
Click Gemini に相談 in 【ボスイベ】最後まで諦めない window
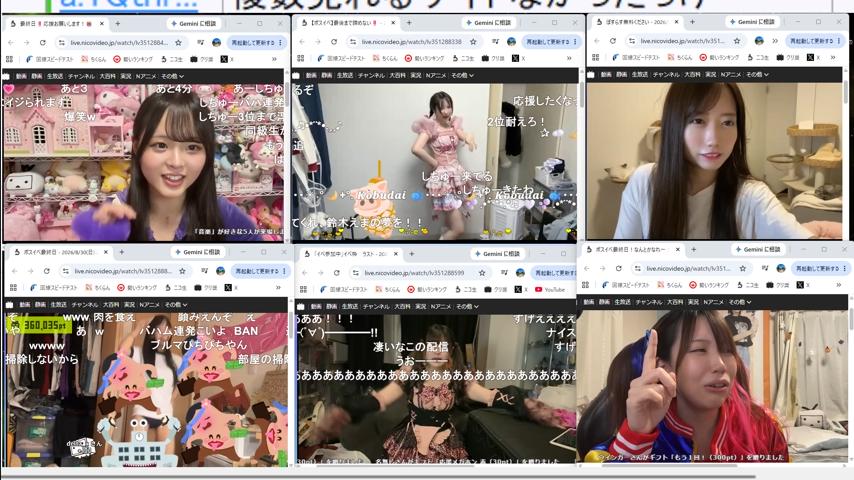488,23
